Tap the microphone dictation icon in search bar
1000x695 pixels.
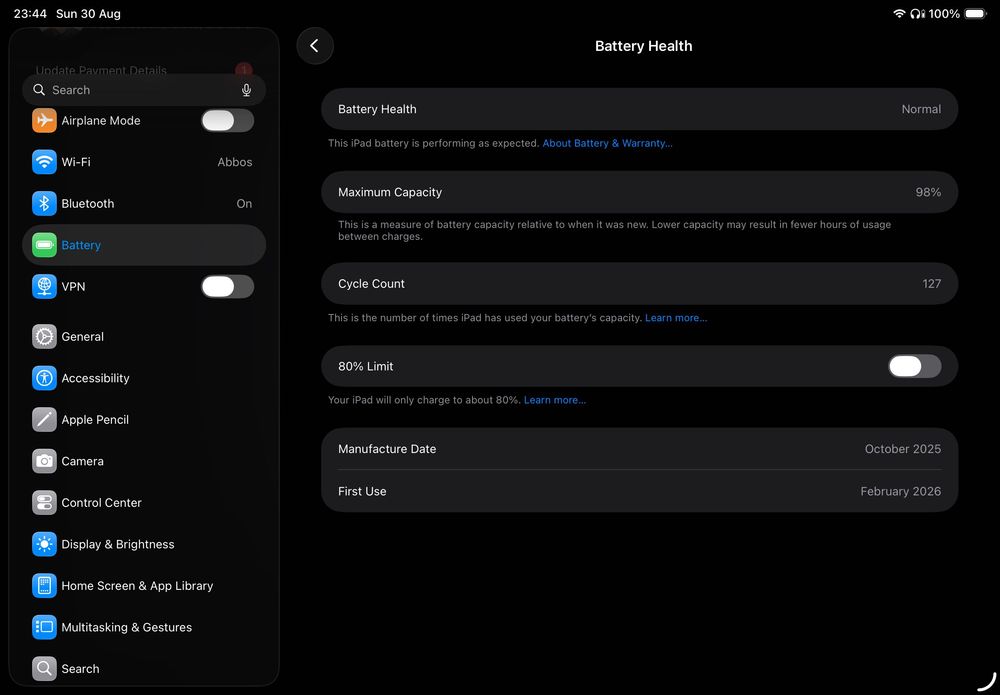[246, 90]
